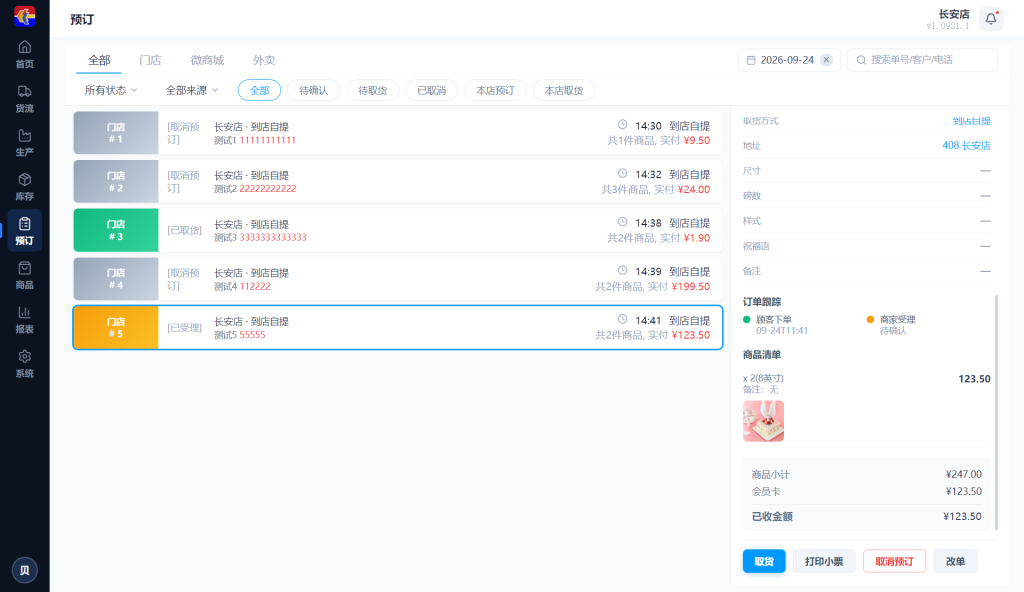Select order 测试3 3333333333333 row
Screen dimensions: 1024x592
pyautogui.click(x=398, y=230)
